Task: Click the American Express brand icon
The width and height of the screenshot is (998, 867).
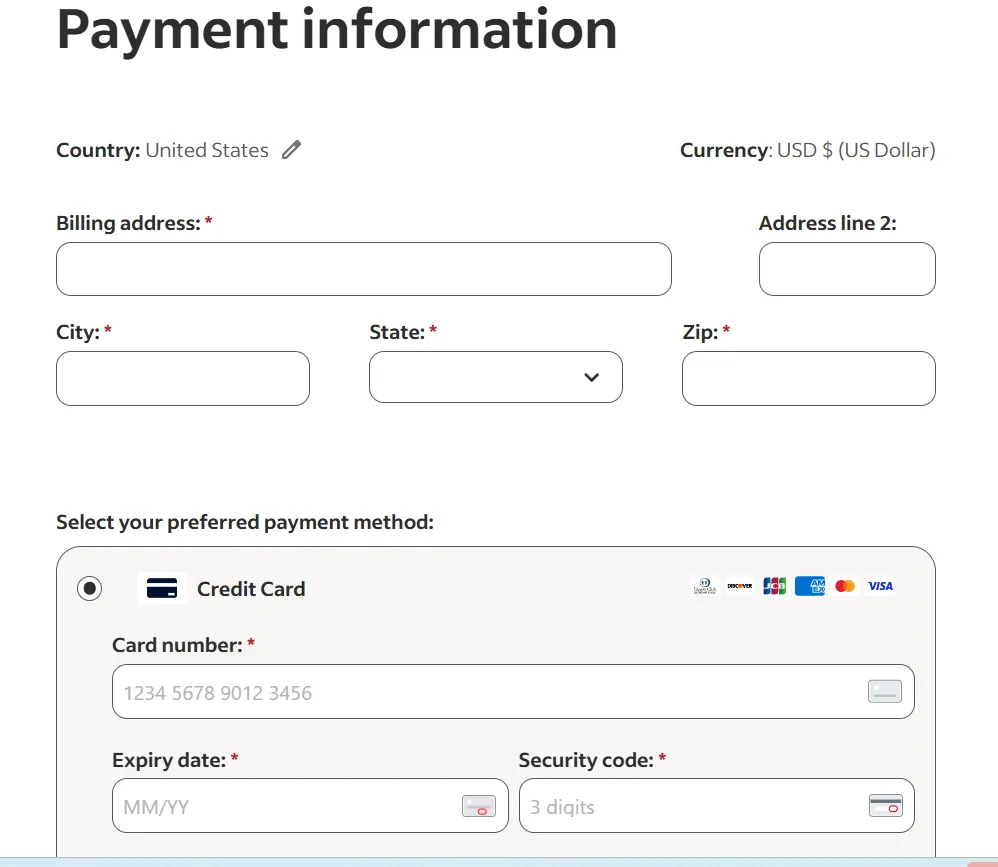Action: click(x=809, y=586)
